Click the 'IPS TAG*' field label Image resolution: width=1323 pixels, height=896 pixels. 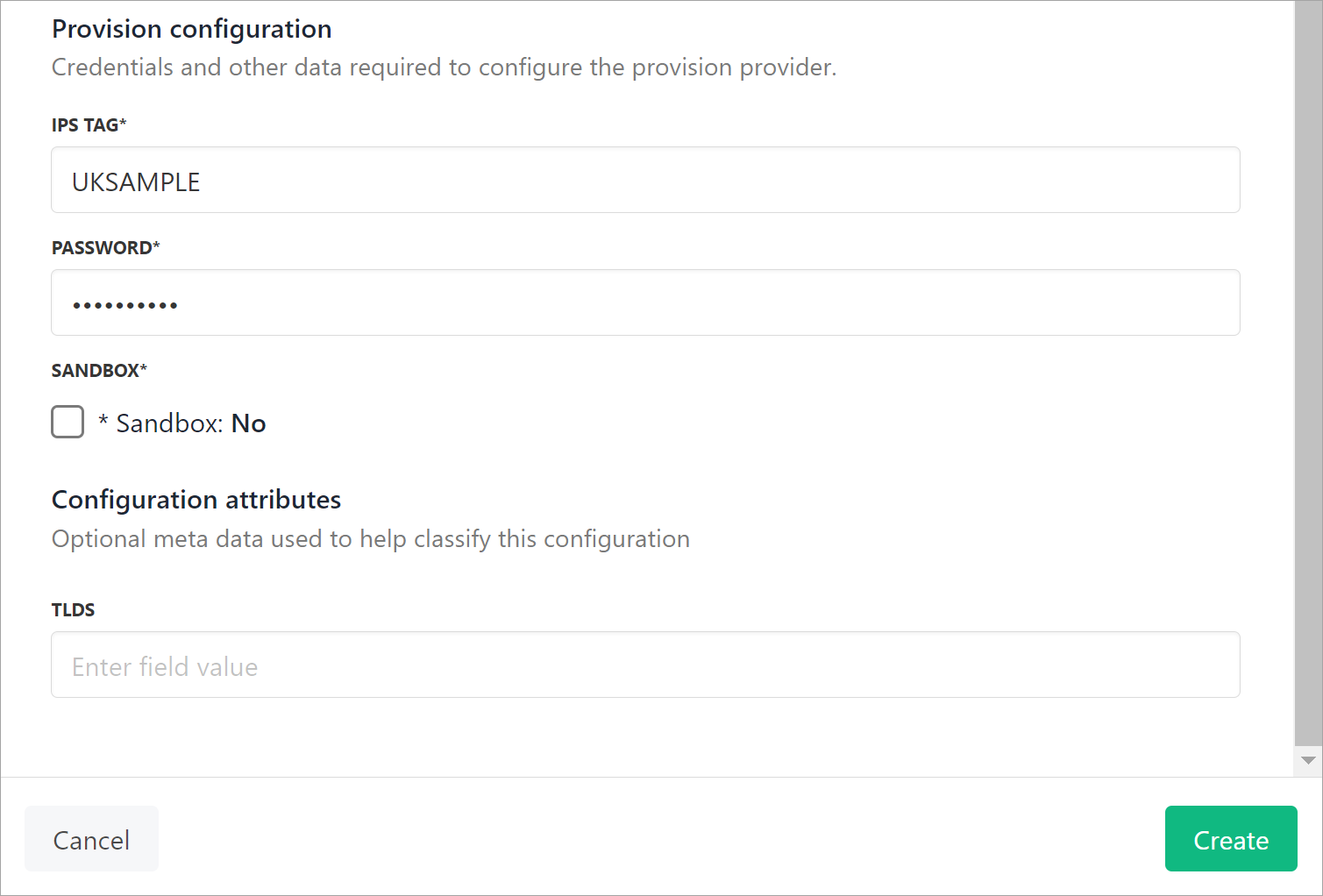click(x=89, y=124)
